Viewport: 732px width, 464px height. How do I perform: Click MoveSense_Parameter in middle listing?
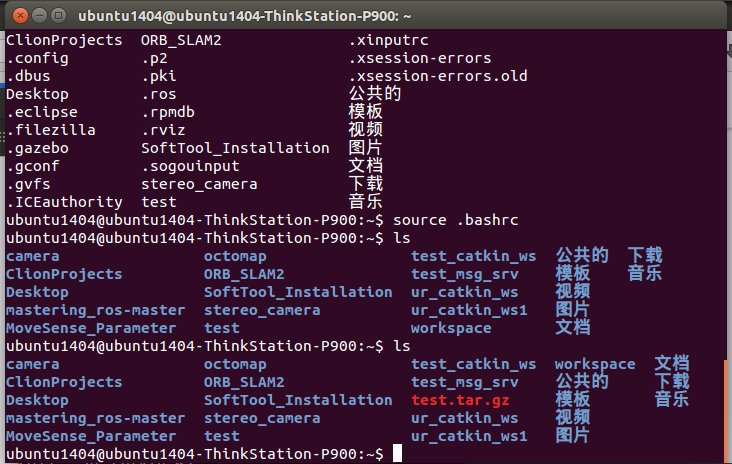click(91, 328)
